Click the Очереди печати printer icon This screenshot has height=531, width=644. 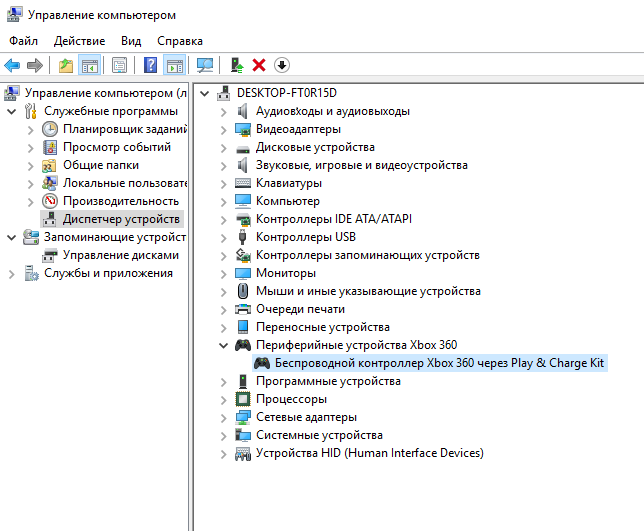click(x=243, y=309)
